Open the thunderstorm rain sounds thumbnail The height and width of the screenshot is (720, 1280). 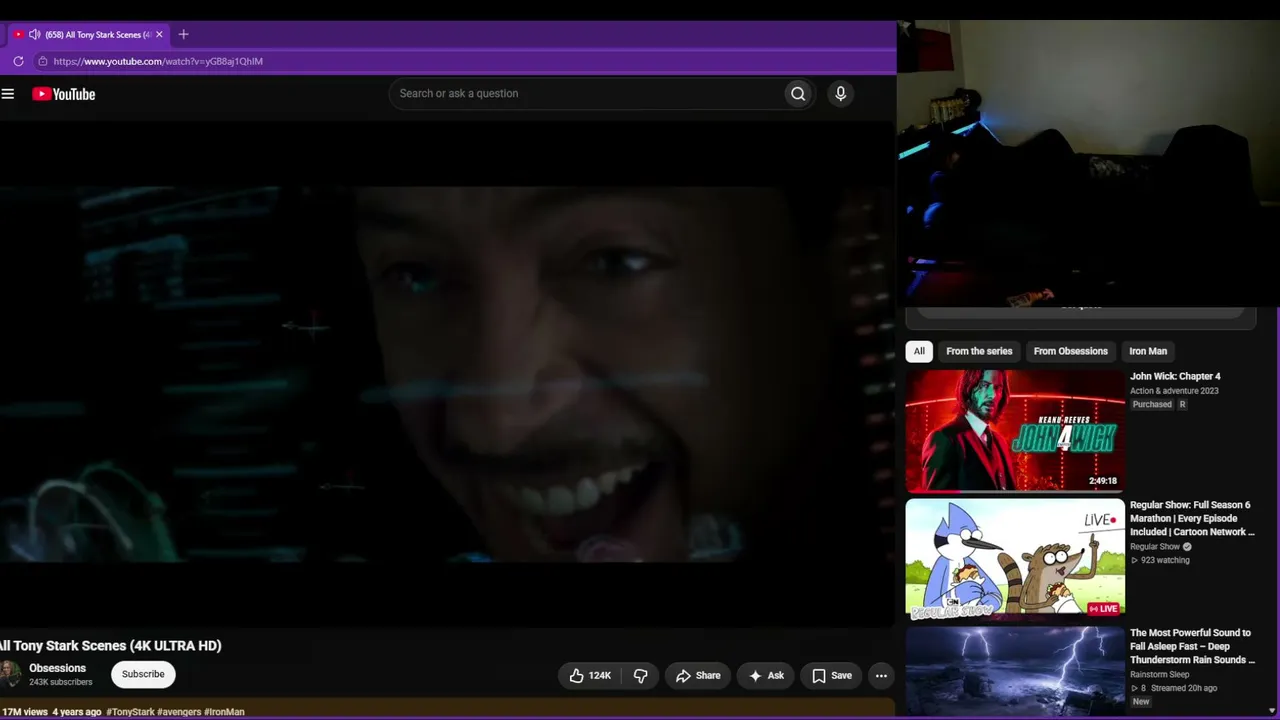[1015, 672]
